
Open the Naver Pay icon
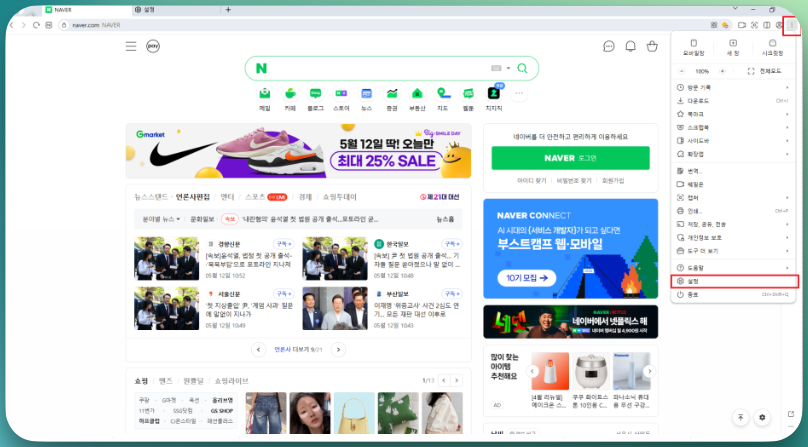tap(153, 46)
